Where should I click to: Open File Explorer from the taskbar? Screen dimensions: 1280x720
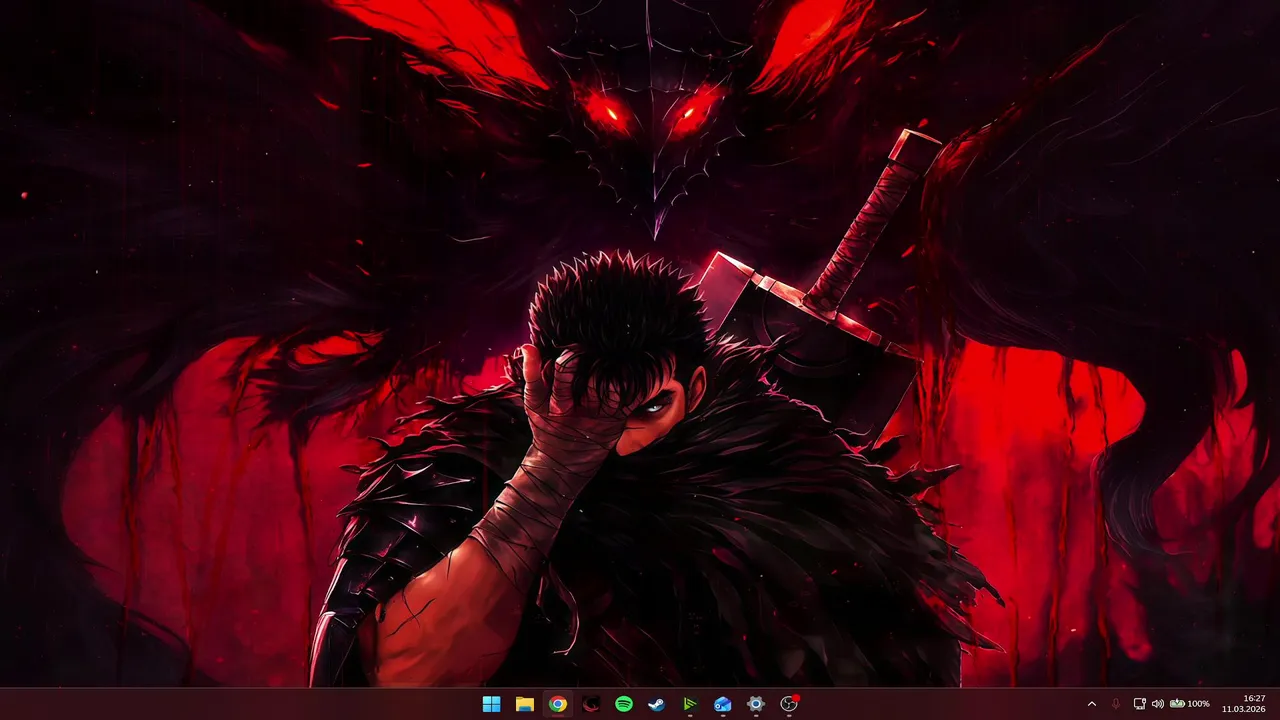click(524, 704)
